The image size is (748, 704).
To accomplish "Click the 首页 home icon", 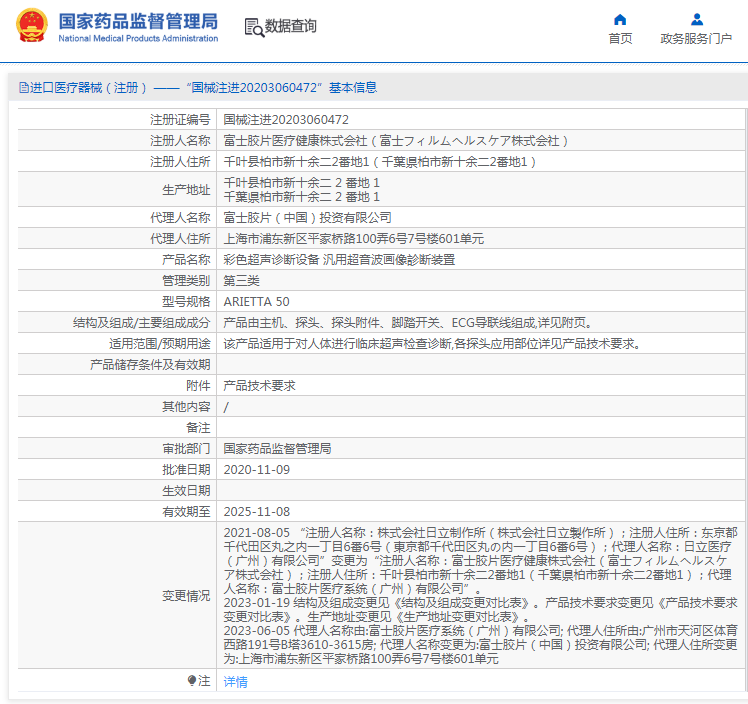I will point(620,20).
